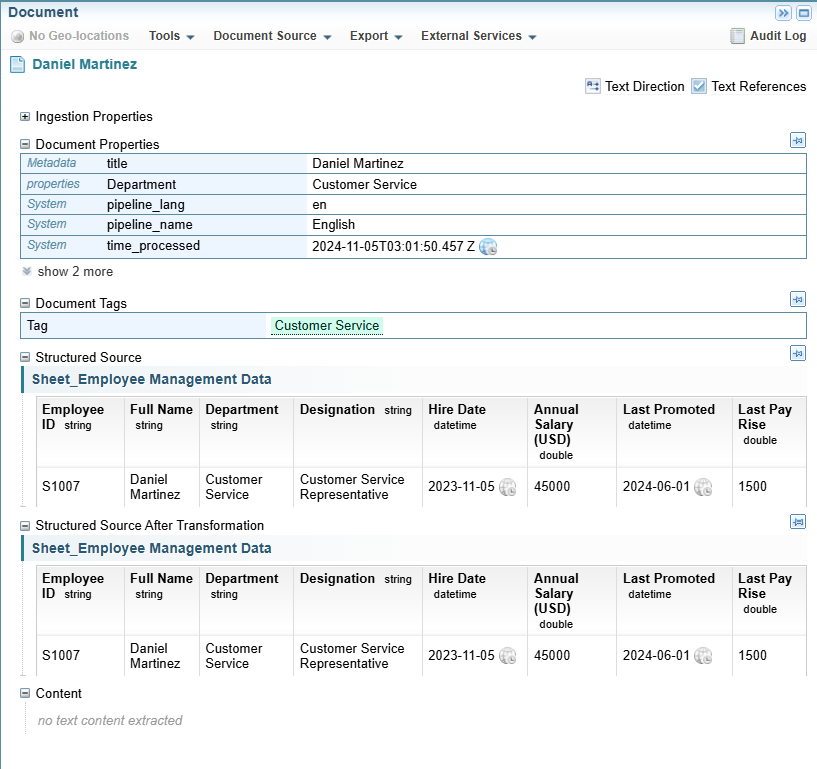Open the Export menu
Viewport: 817px width, 769px height.
[x=375, y=36]
